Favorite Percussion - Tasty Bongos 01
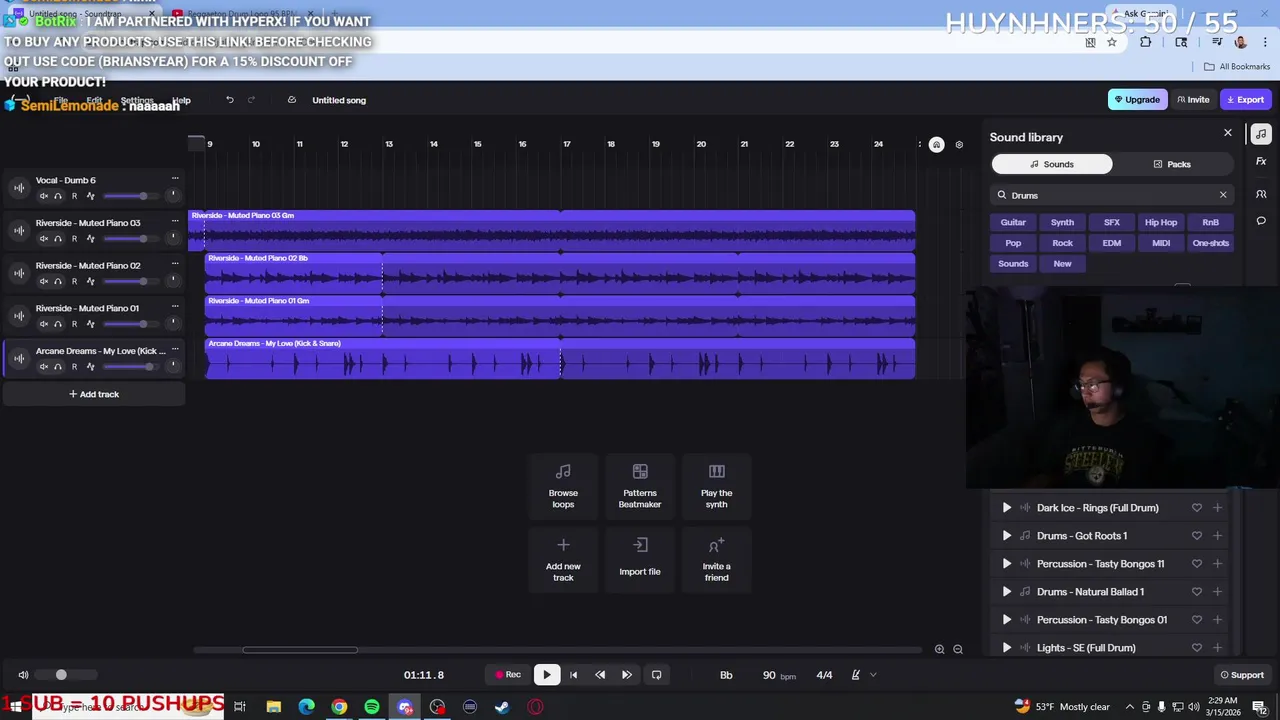The image size is (1280, 720). (x=1196, y=620)
